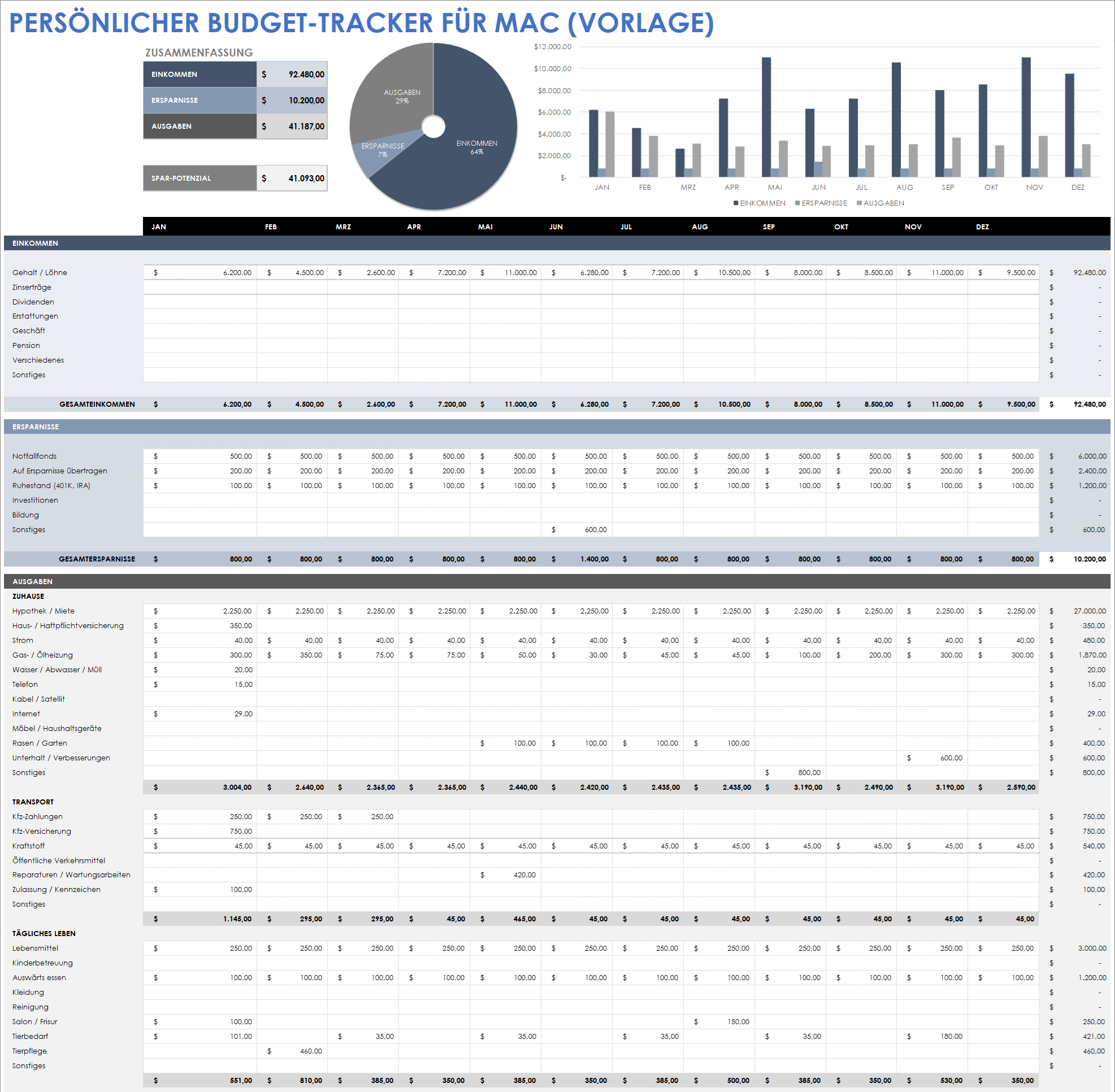
Task: Click the tall MAI income bar in the chart
Action: point(766,117)
